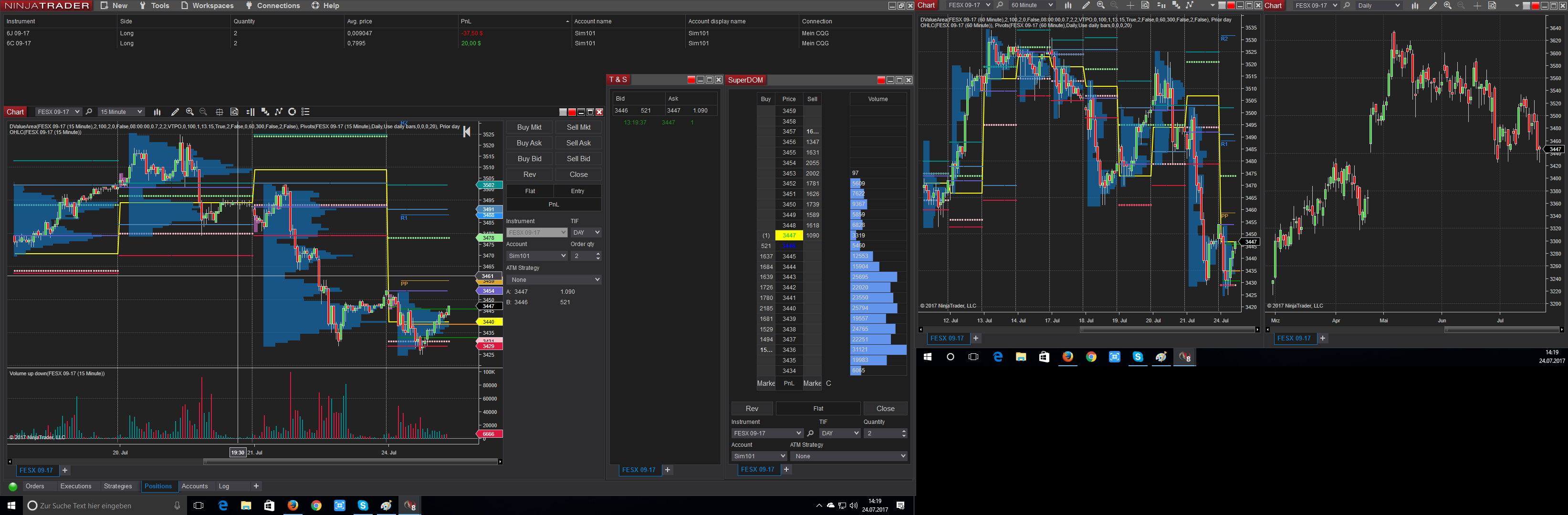This screenshot has height=515, width=1568.
Task: Open Skype from the Windows taskbar
Action: point(363,505)
